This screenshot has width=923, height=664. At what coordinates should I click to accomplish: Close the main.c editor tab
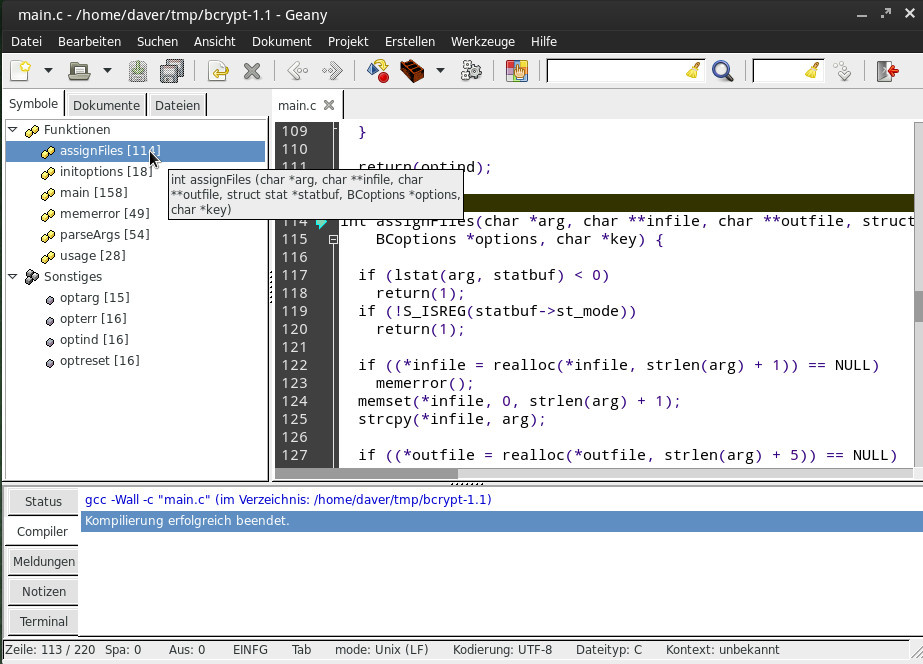(x=329, y=105)
